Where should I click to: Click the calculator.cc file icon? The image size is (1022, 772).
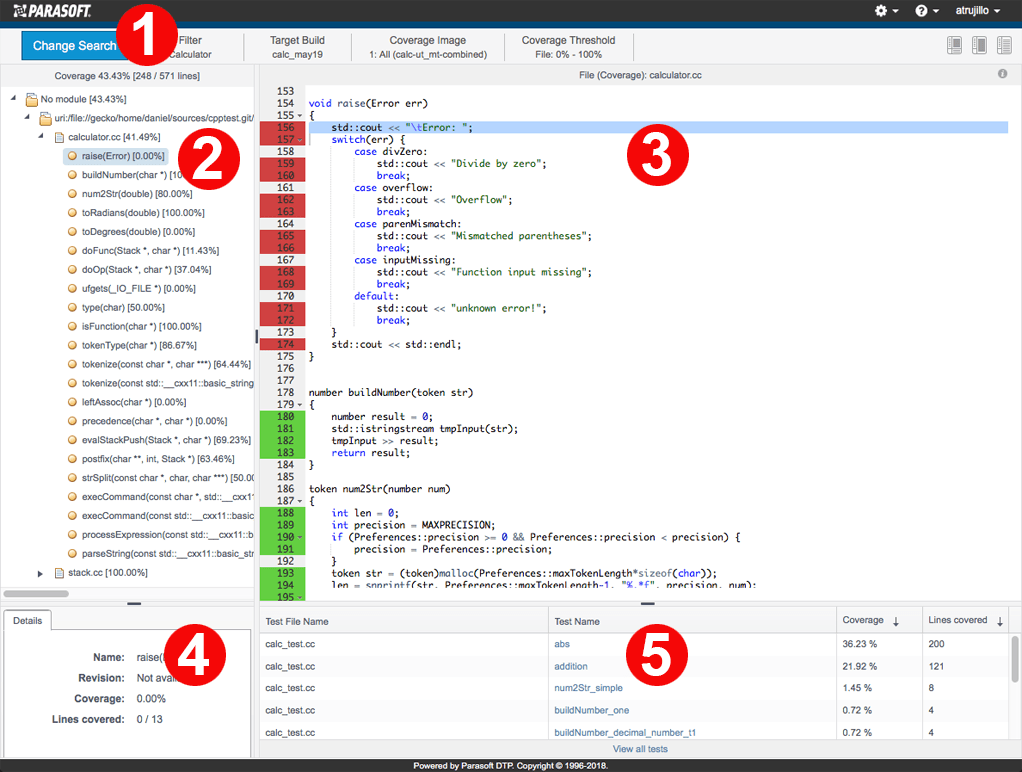tap(59, 137)
